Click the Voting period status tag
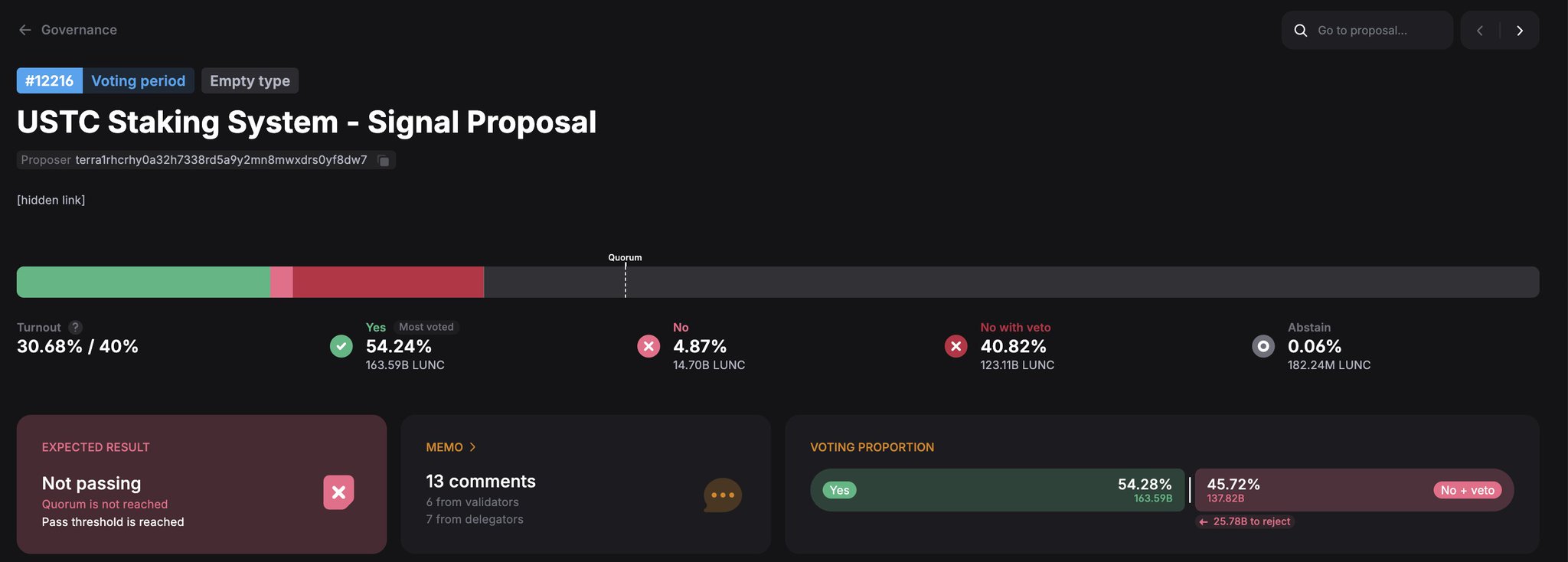The width and height of the screenshot is (1568, 562). (138, 81)
